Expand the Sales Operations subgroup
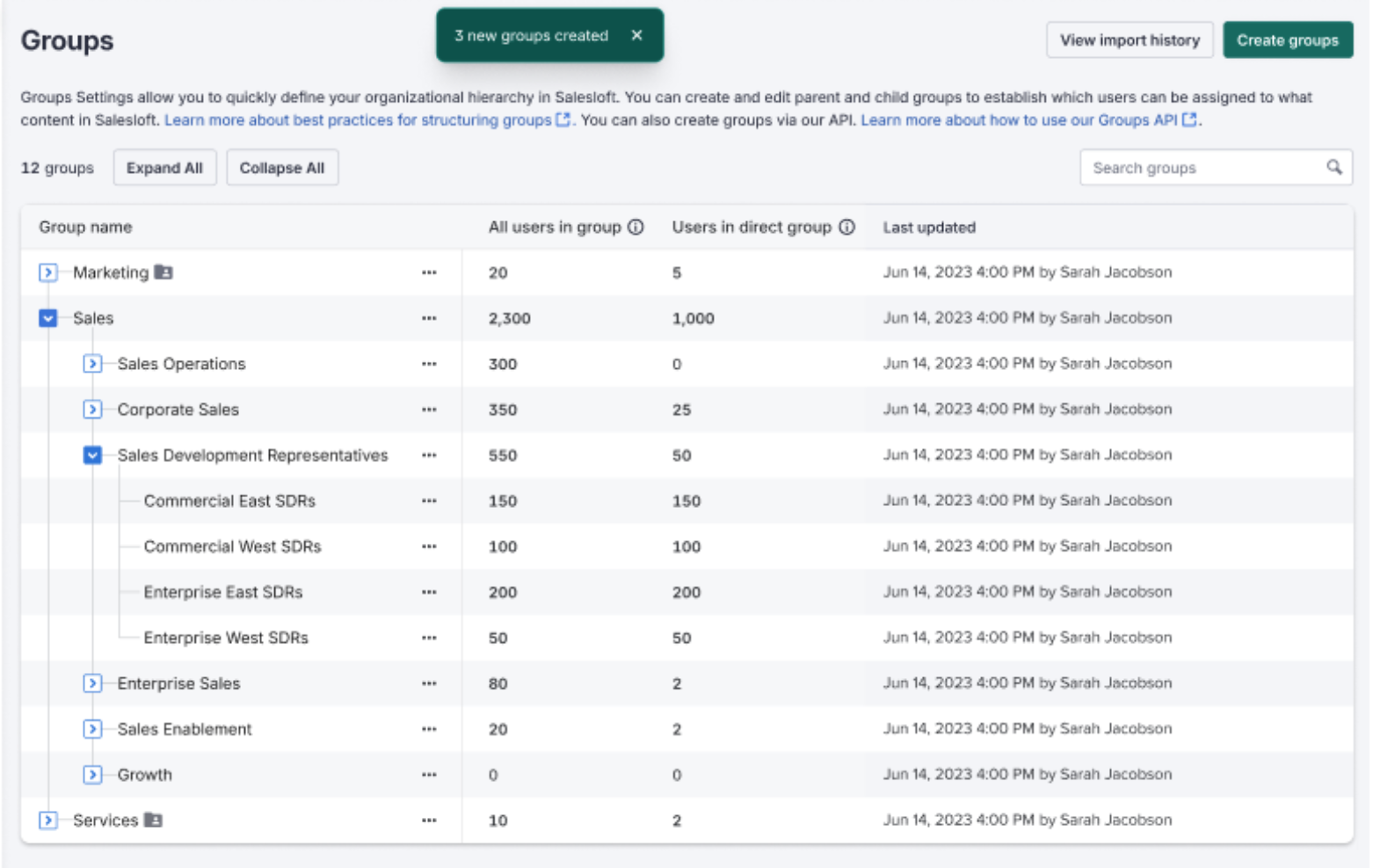The height and width of the screenshot is (868, 1373). click(92, 363)
